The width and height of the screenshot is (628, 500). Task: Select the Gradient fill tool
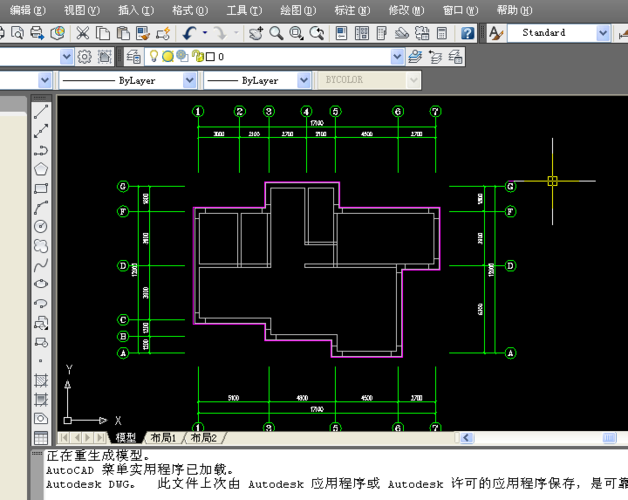point(41,399)
